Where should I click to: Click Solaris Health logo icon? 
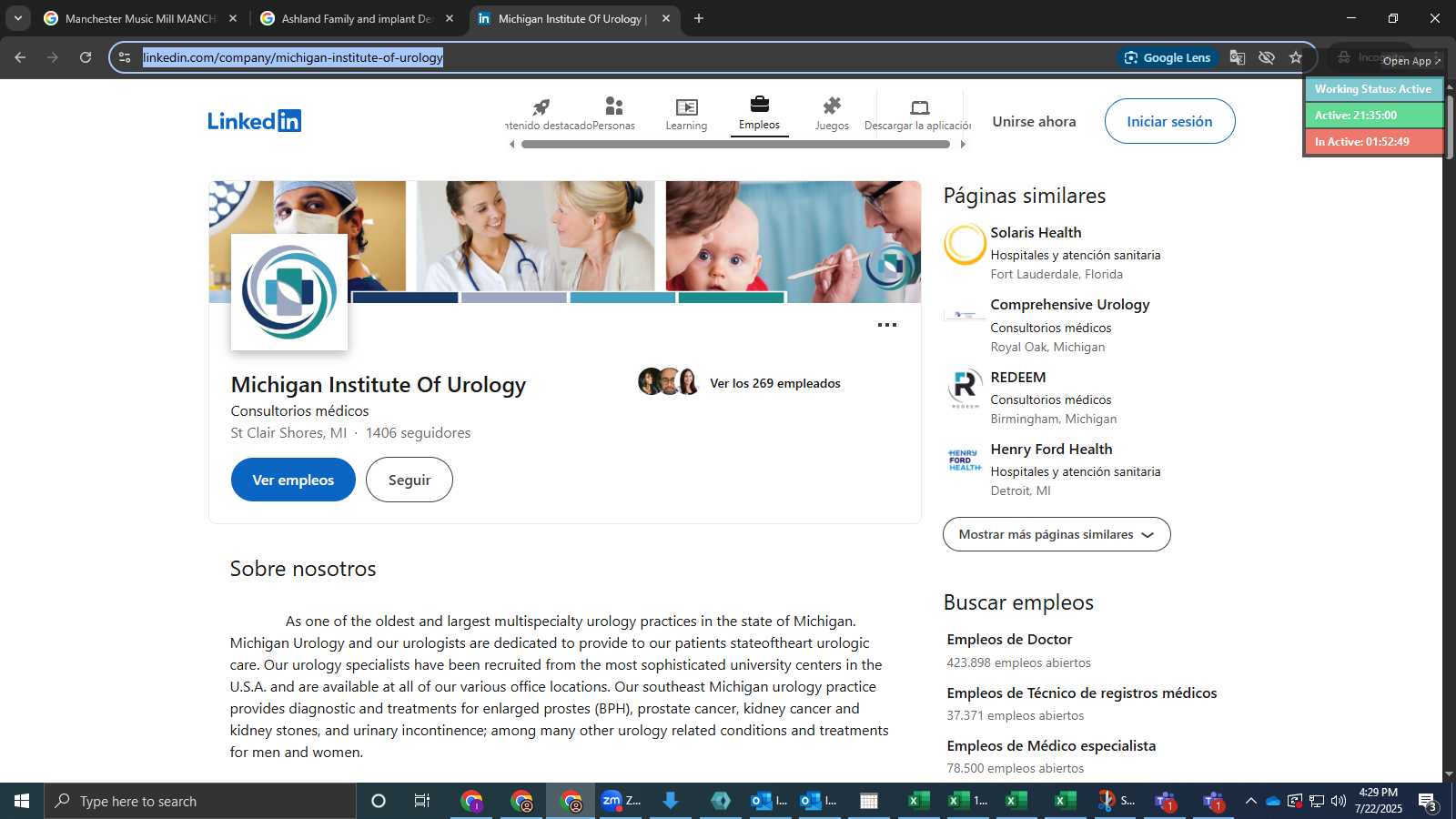(x=965, y=245)
